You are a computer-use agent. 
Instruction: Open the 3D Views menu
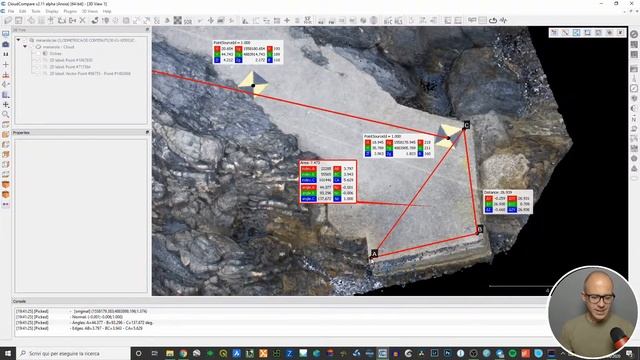pos(90,11)
